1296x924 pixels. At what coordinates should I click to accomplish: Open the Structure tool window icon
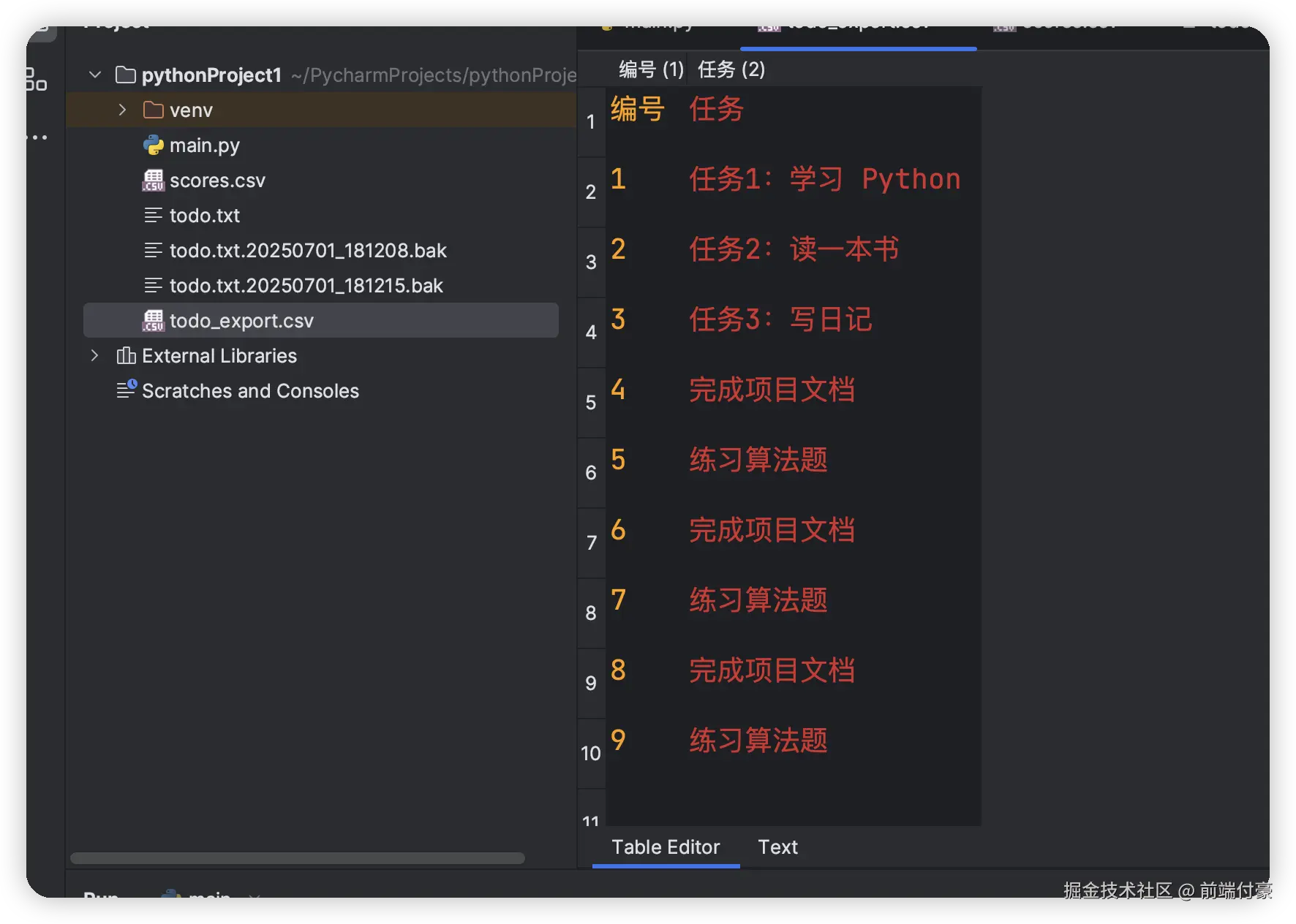pos(37,79)
